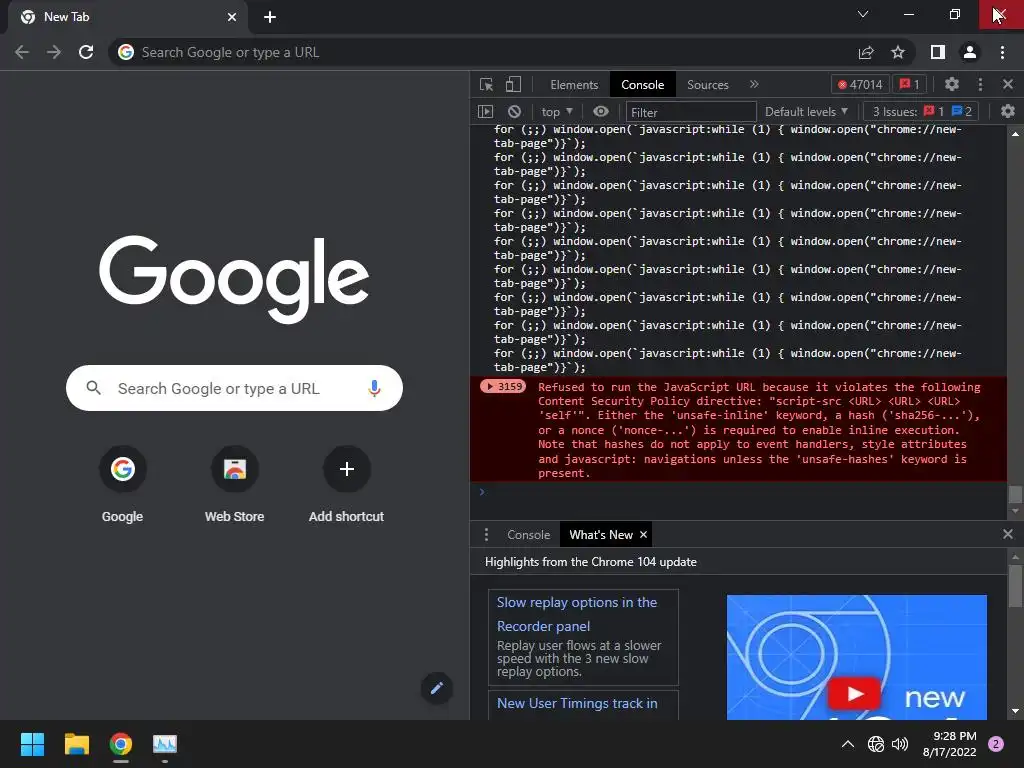Open New User Timings track link
Screen dimensions: 1024x768
[x=577, y=703]
